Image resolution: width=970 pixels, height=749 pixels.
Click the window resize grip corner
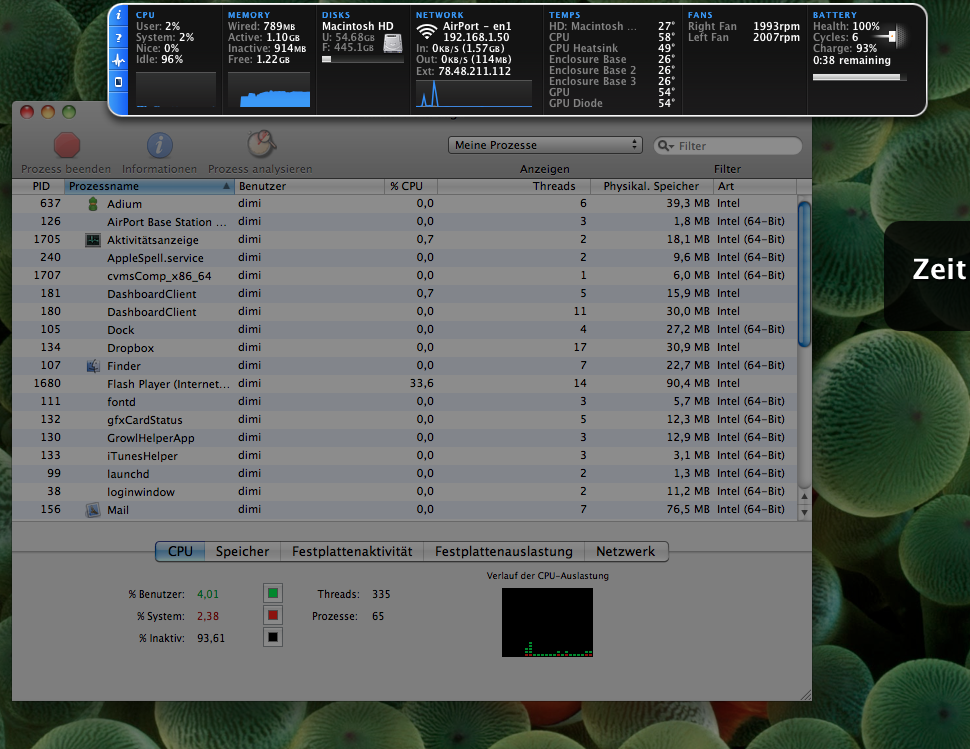pos(805,695)
